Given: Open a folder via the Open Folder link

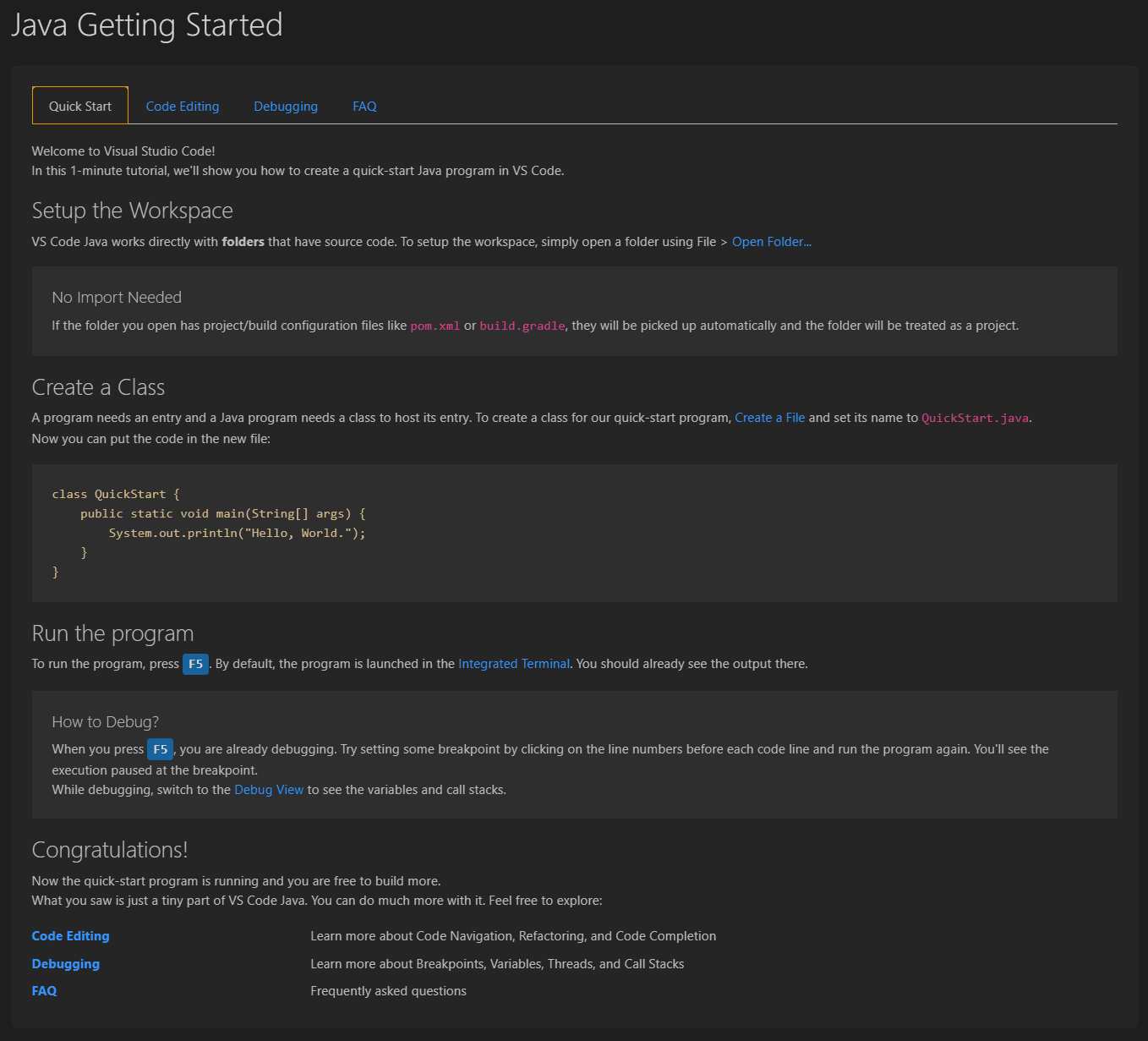Looking at the screenshot, I should point(770,241).
